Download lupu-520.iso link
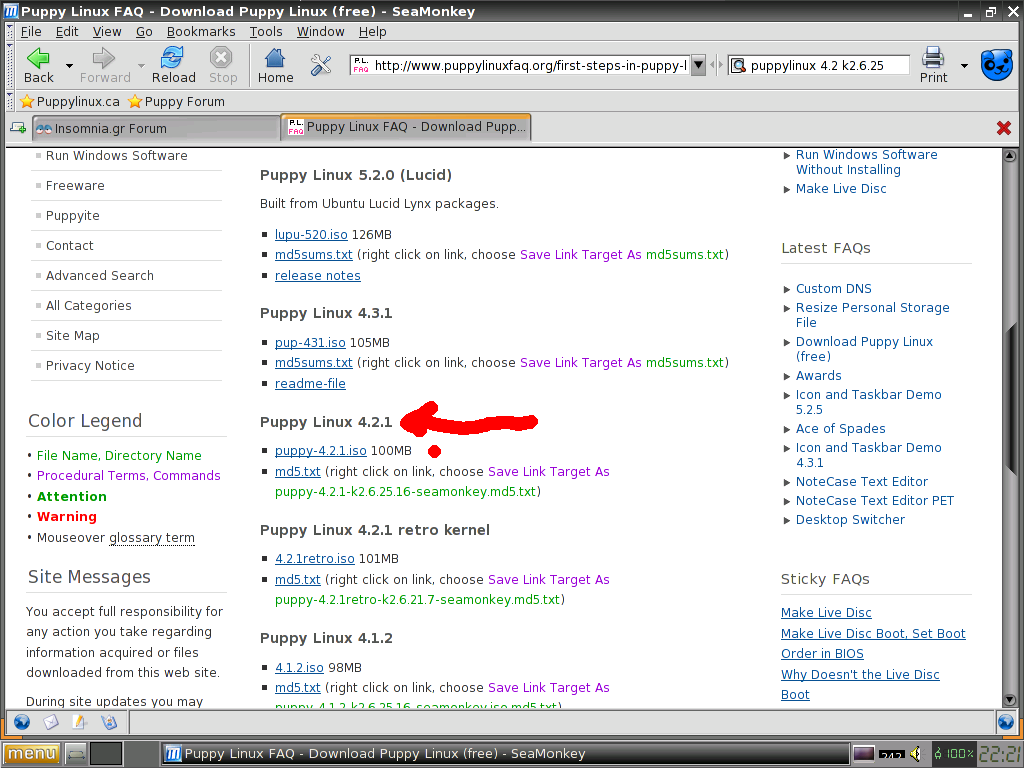This screenshot has width=1024, height=768. tap(311, 234)
